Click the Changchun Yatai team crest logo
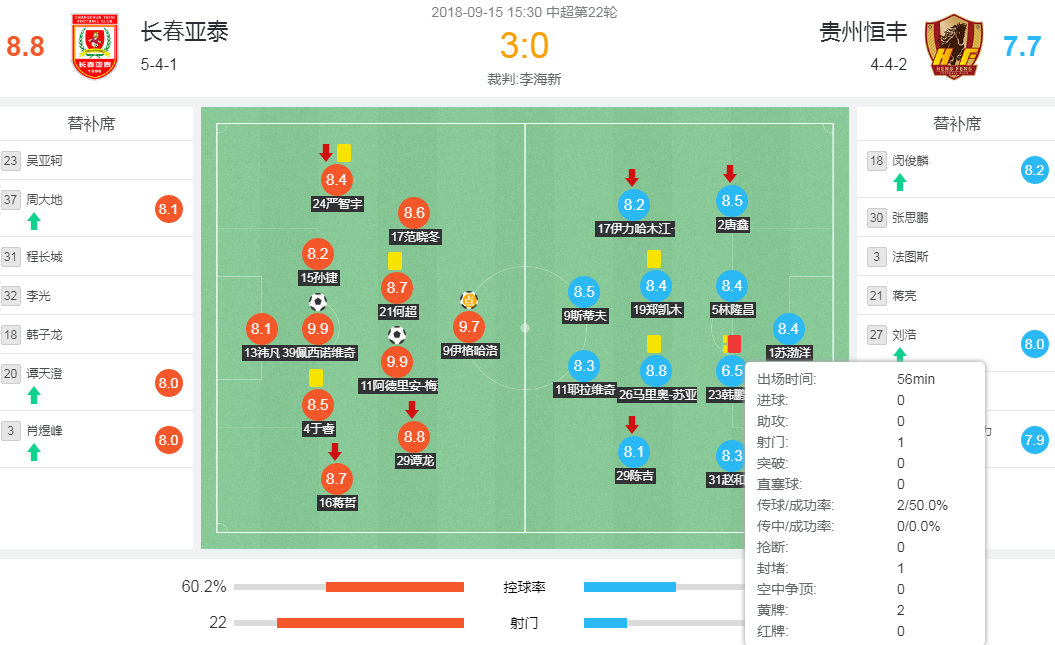This screenshot has height=645, width=1055. pos(95,45)
